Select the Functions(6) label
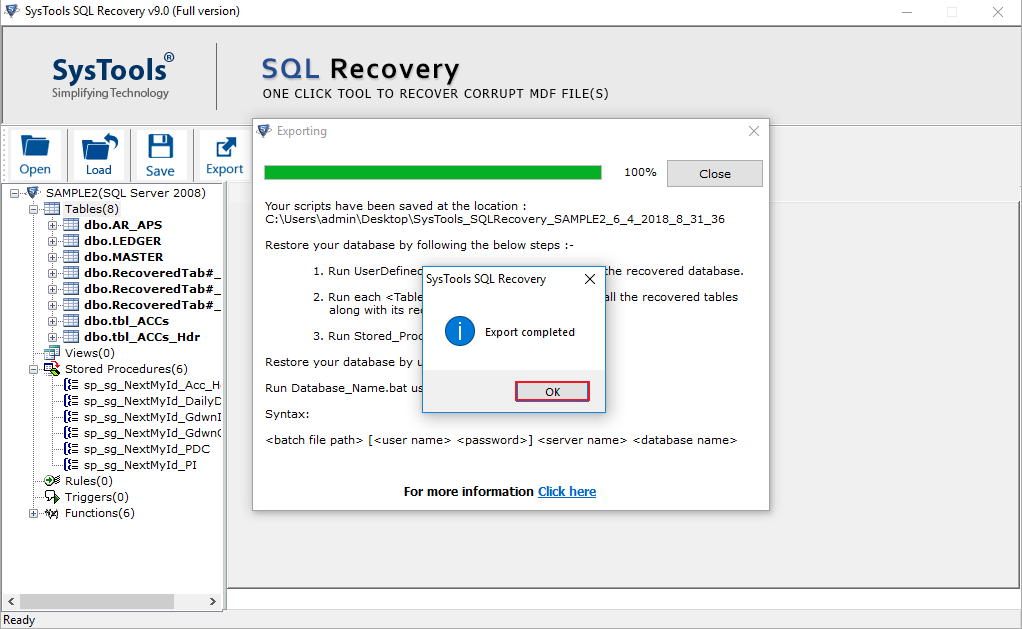1022x629 pixels. 100,513
